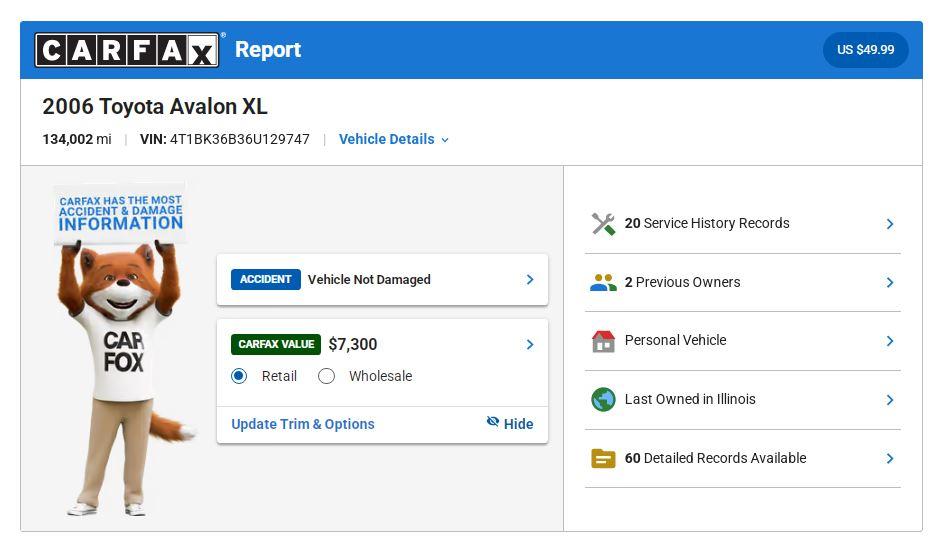Open Vehicle Not Damaged chevron arrow

(x=530, y=280)
